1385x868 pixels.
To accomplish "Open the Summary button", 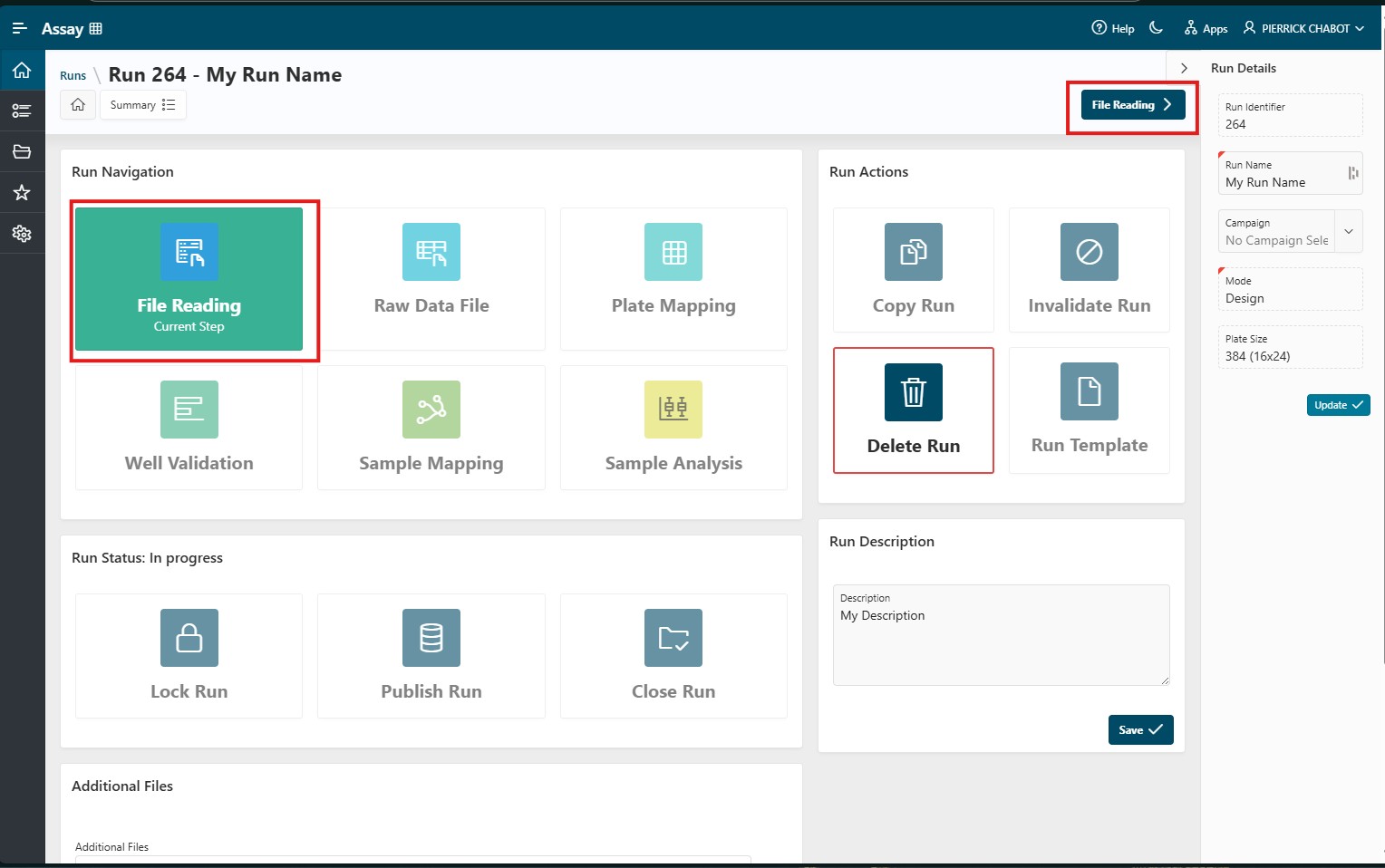I will click(143, 105).
